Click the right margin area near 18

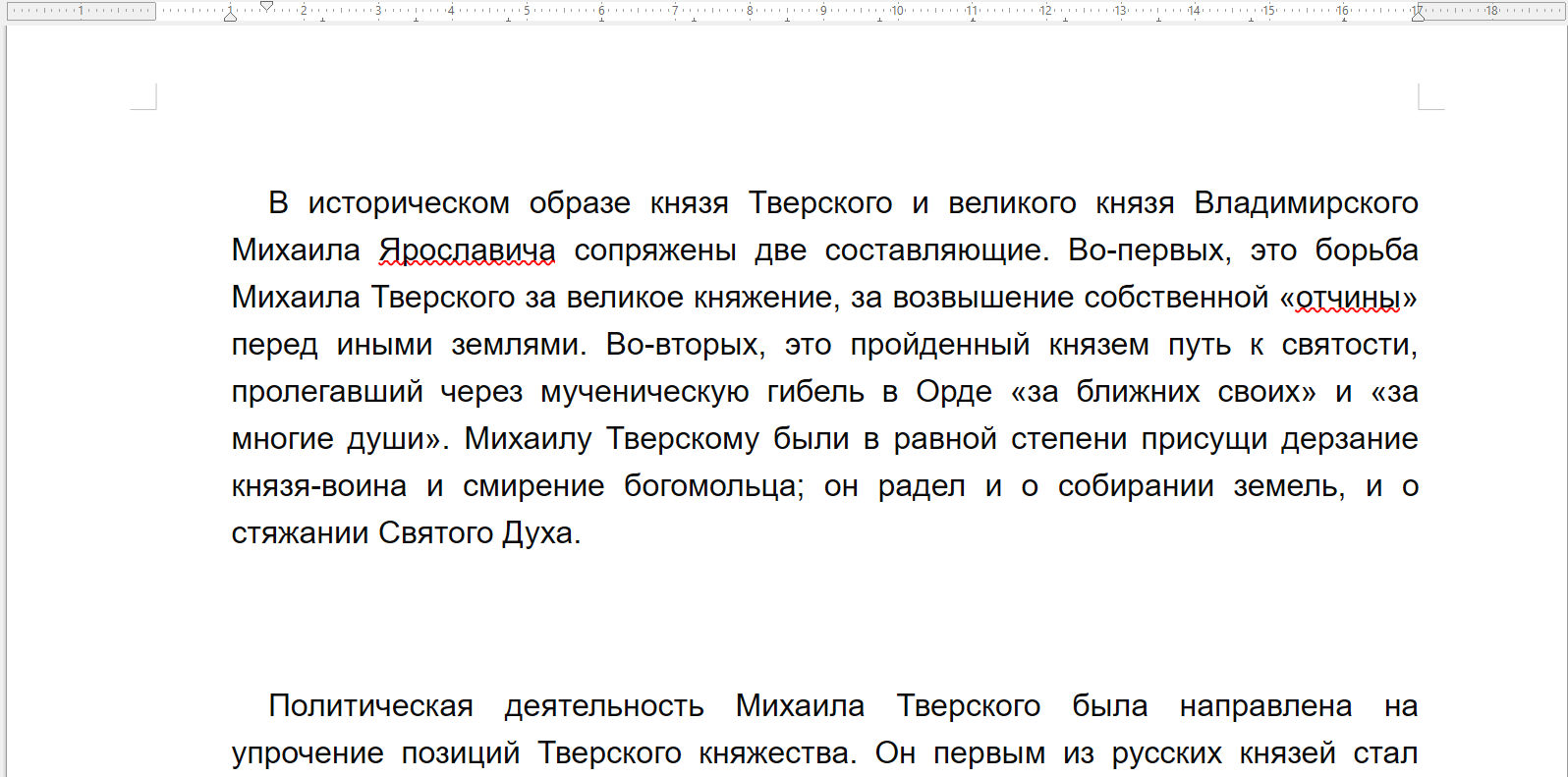(1491, 11)
